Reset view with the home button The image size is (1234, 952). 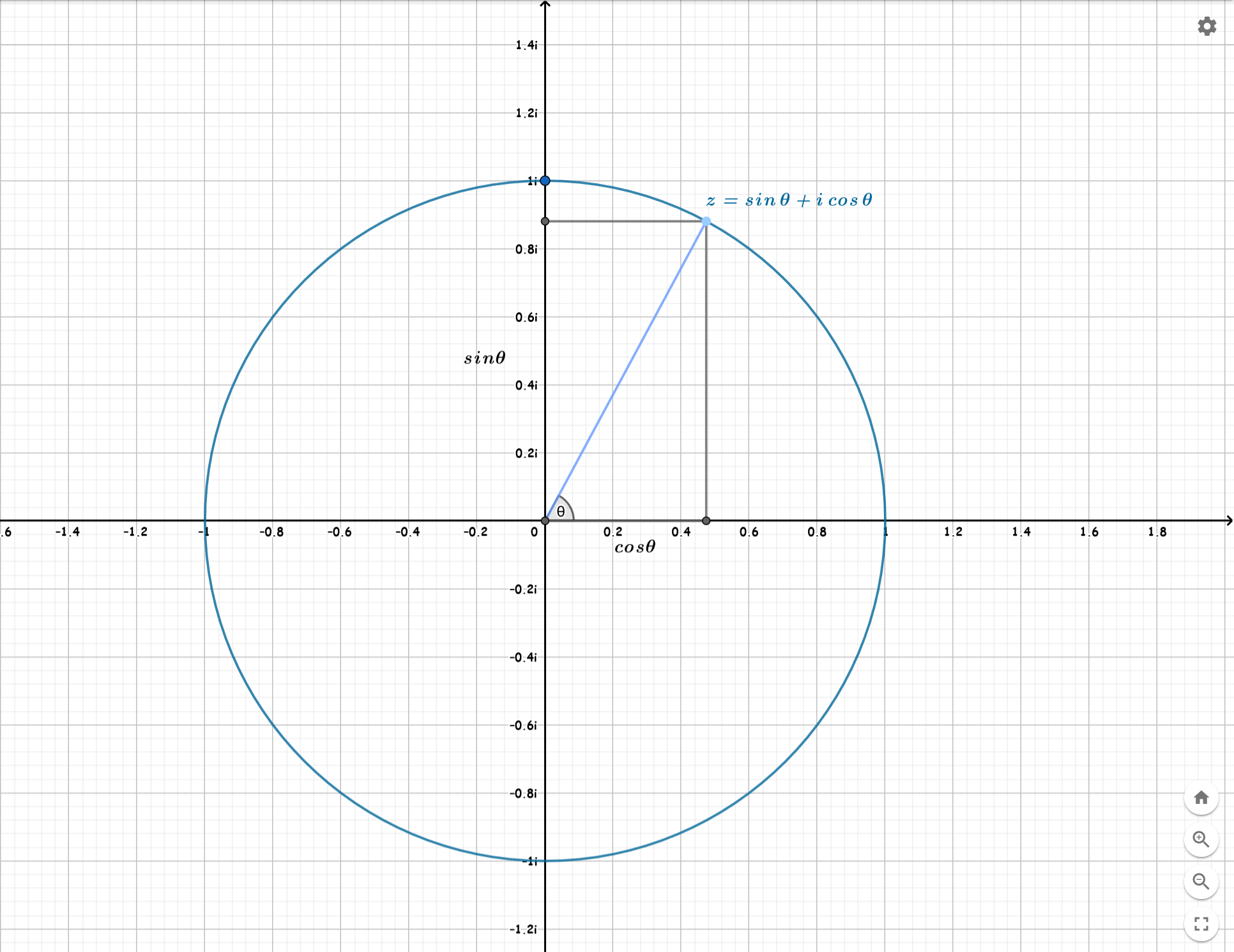(x=1201, y=797)
